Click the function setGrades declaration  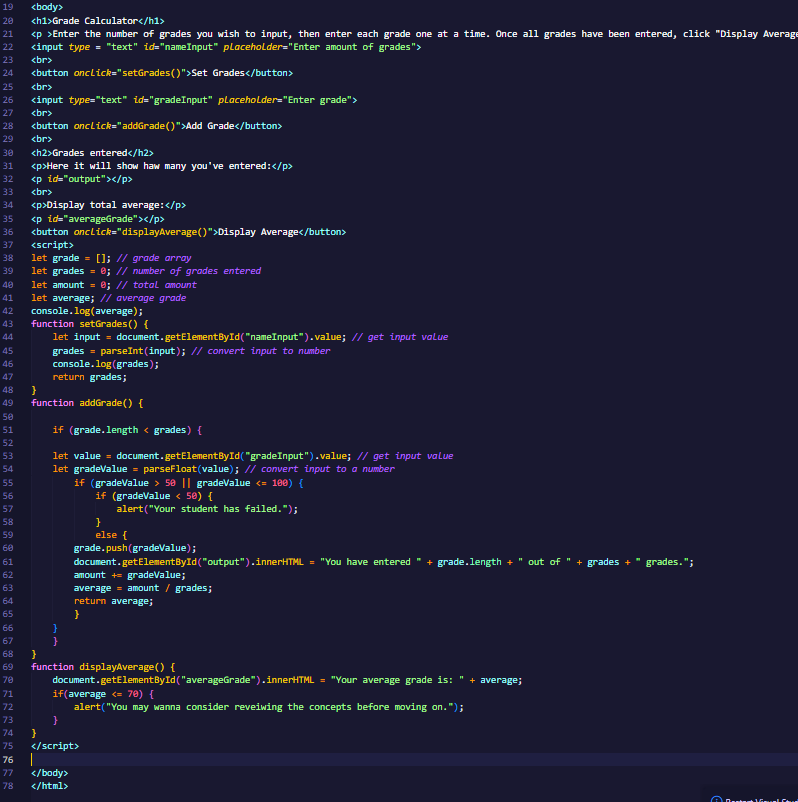[x=88, y=324]
